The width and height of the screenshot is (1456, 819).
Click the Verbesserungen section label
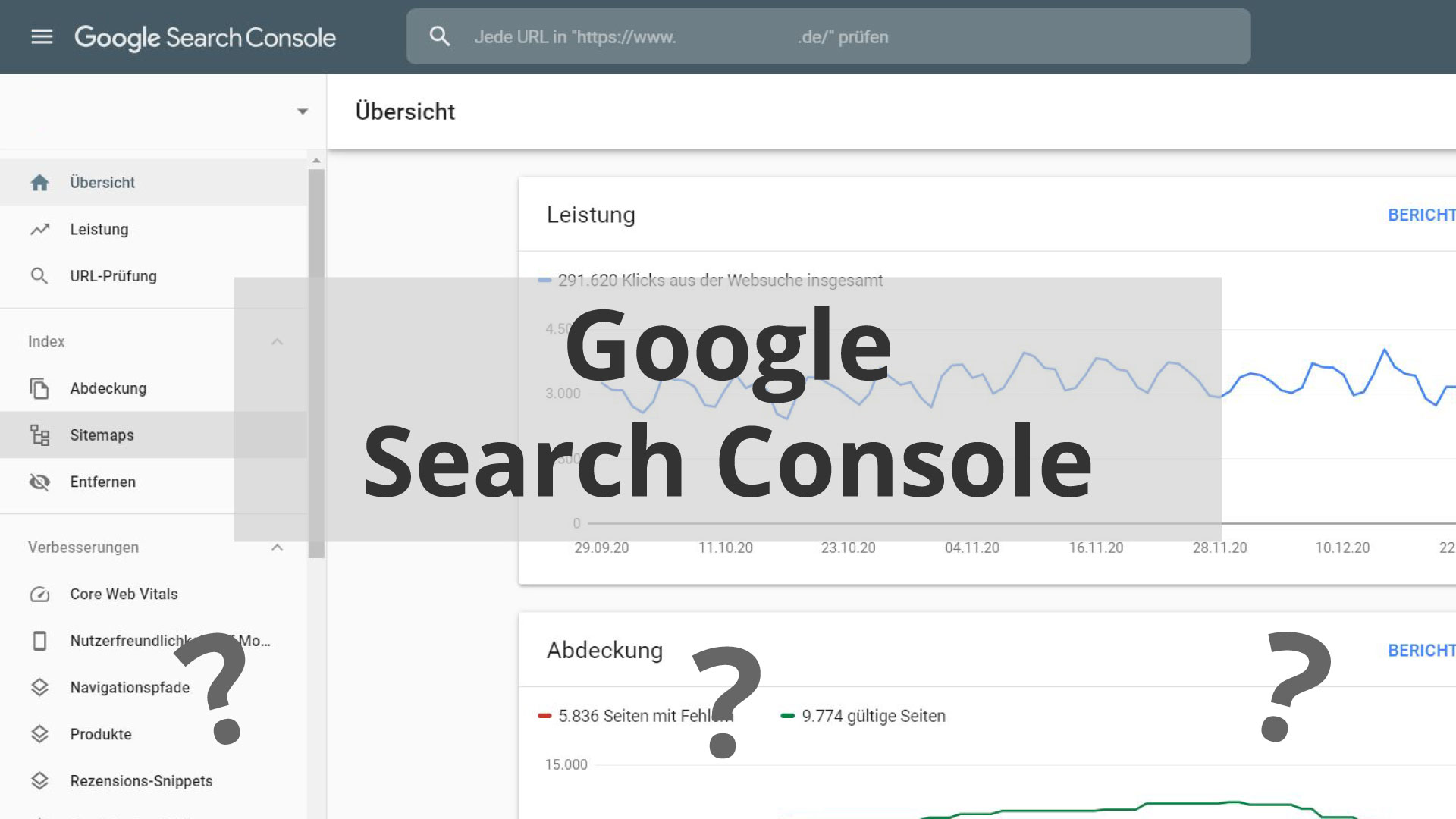tap(83, 548)
